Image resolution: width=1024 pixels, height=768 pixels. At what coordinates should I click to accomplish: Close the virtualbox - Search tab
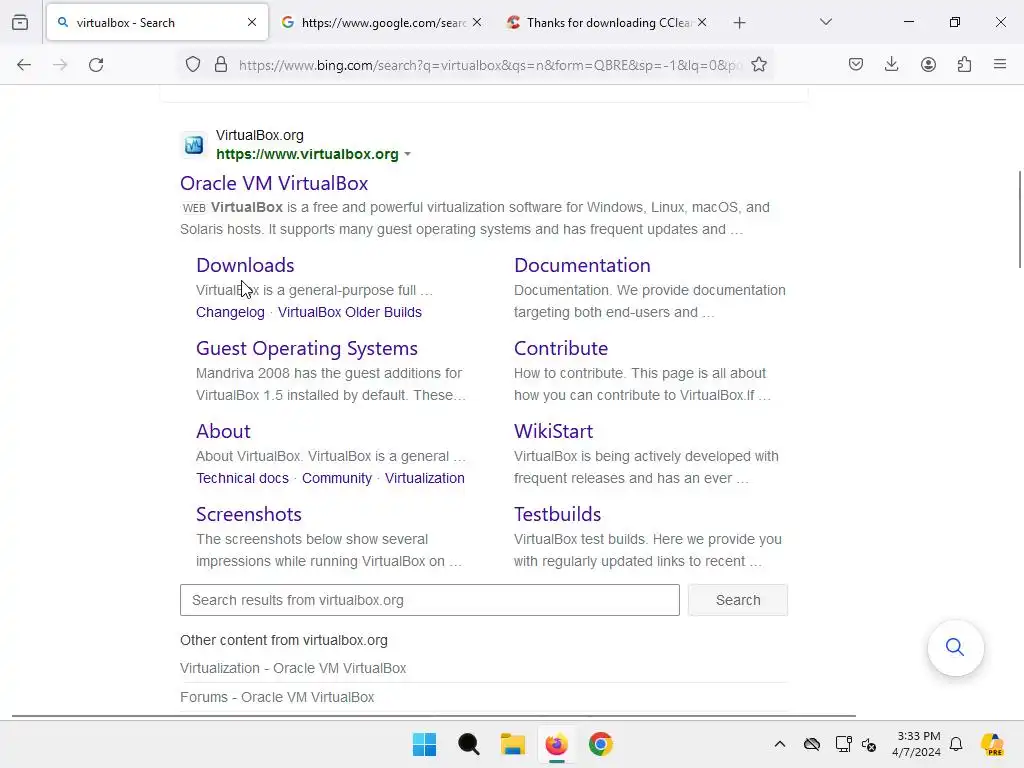click(252, 22)
